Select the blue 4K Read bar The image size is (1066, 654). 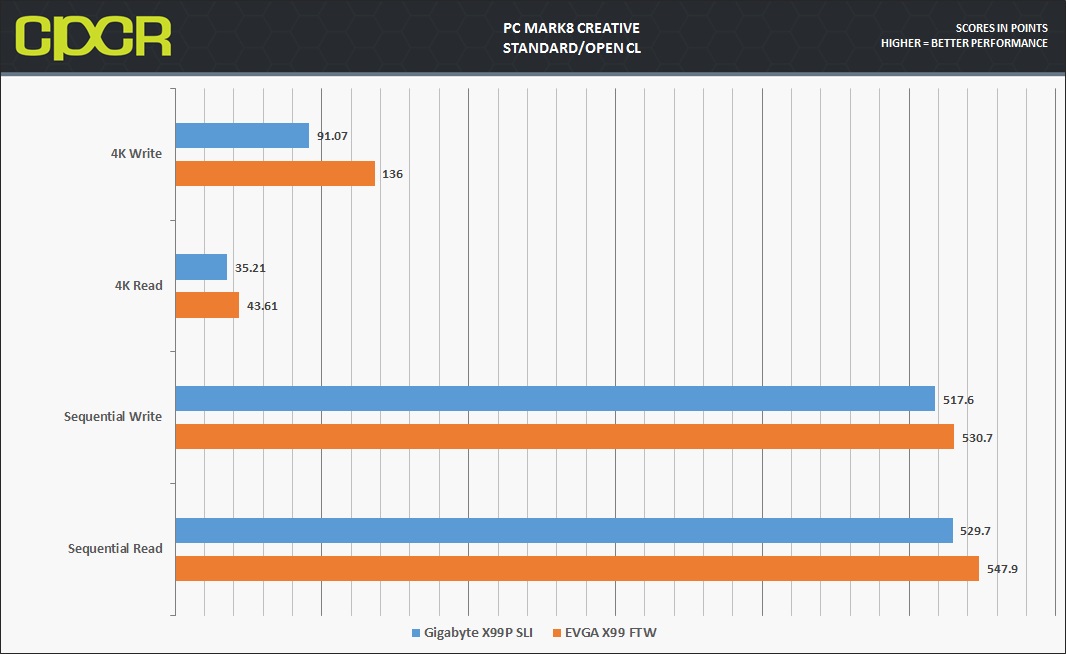(x=201, y=267)
